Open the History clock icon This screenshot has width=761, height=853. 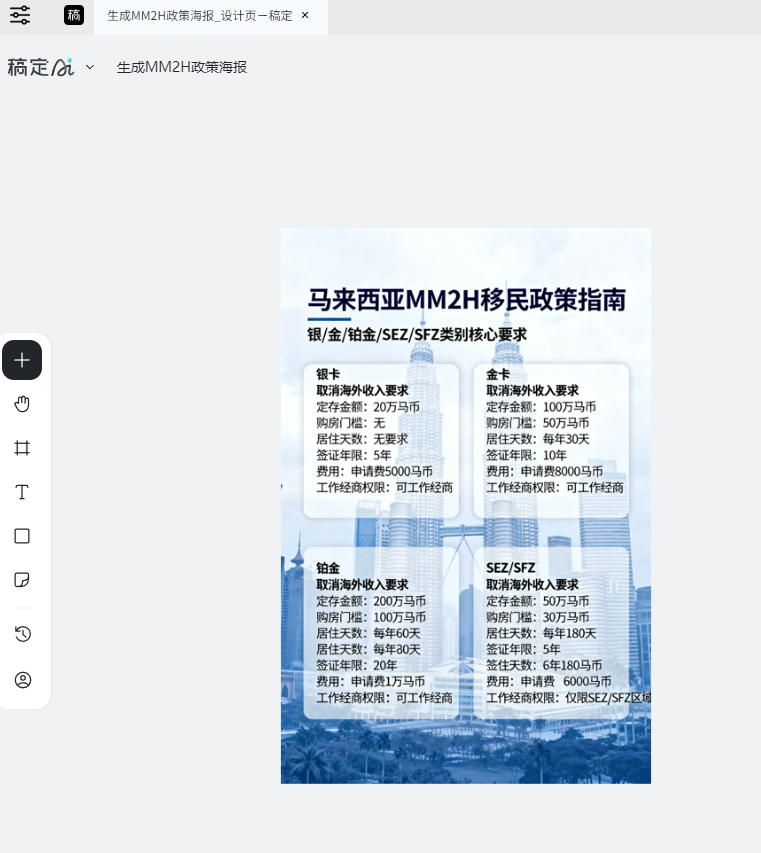click(x=22, y=634)
